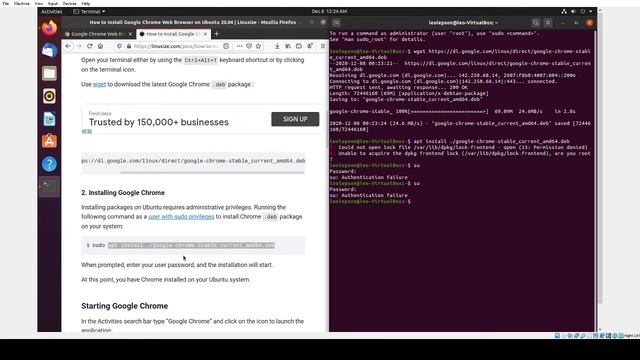Open the Terminal app menu in top bar
The width and height of the screenshot is (640, 360).
(89, 11)
